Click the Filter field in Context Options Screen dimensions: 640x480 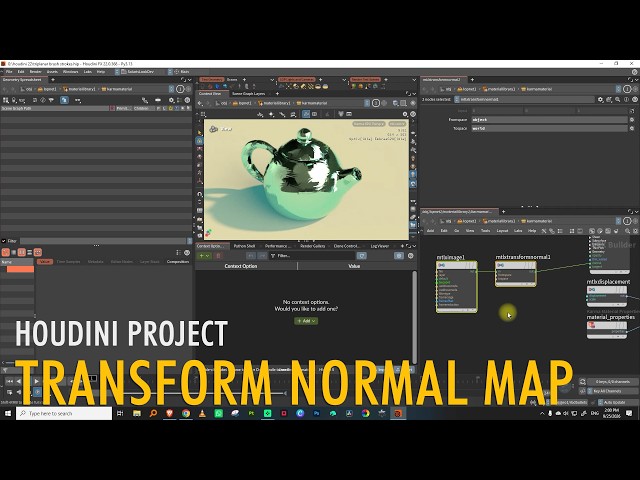(x=313, y=256)
